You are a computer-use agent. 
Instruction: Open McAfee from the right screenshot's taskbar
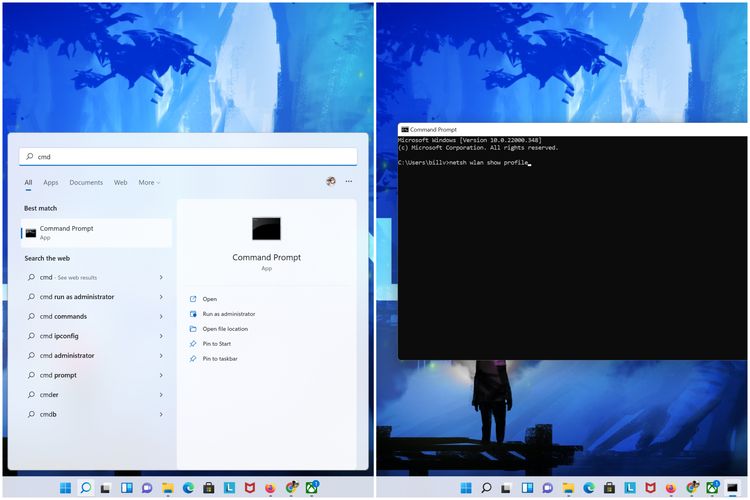[x=651, y=488]
